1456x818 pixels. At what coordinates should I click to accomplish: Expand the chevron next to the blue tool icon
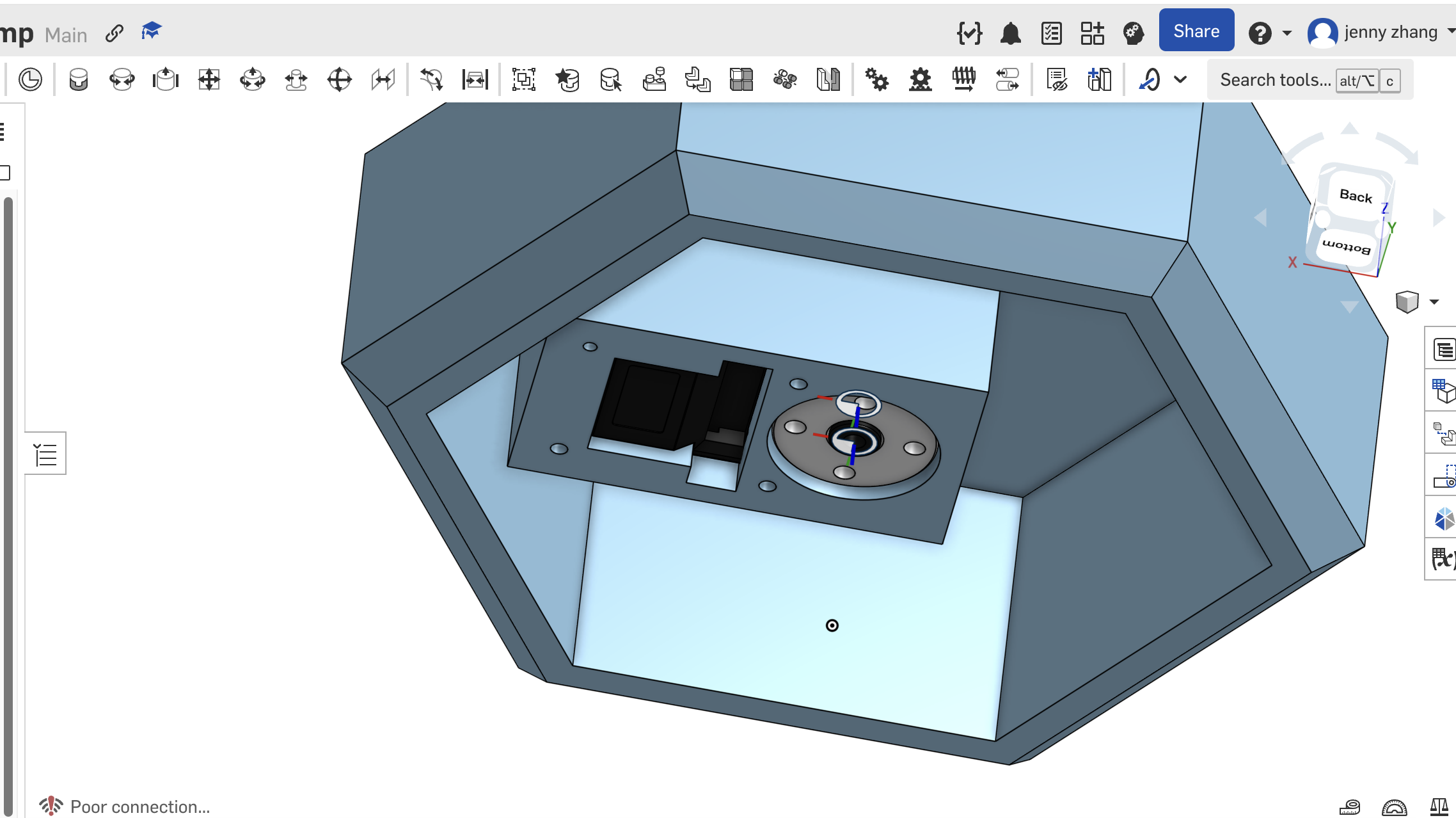click(x=1181, y=80)
